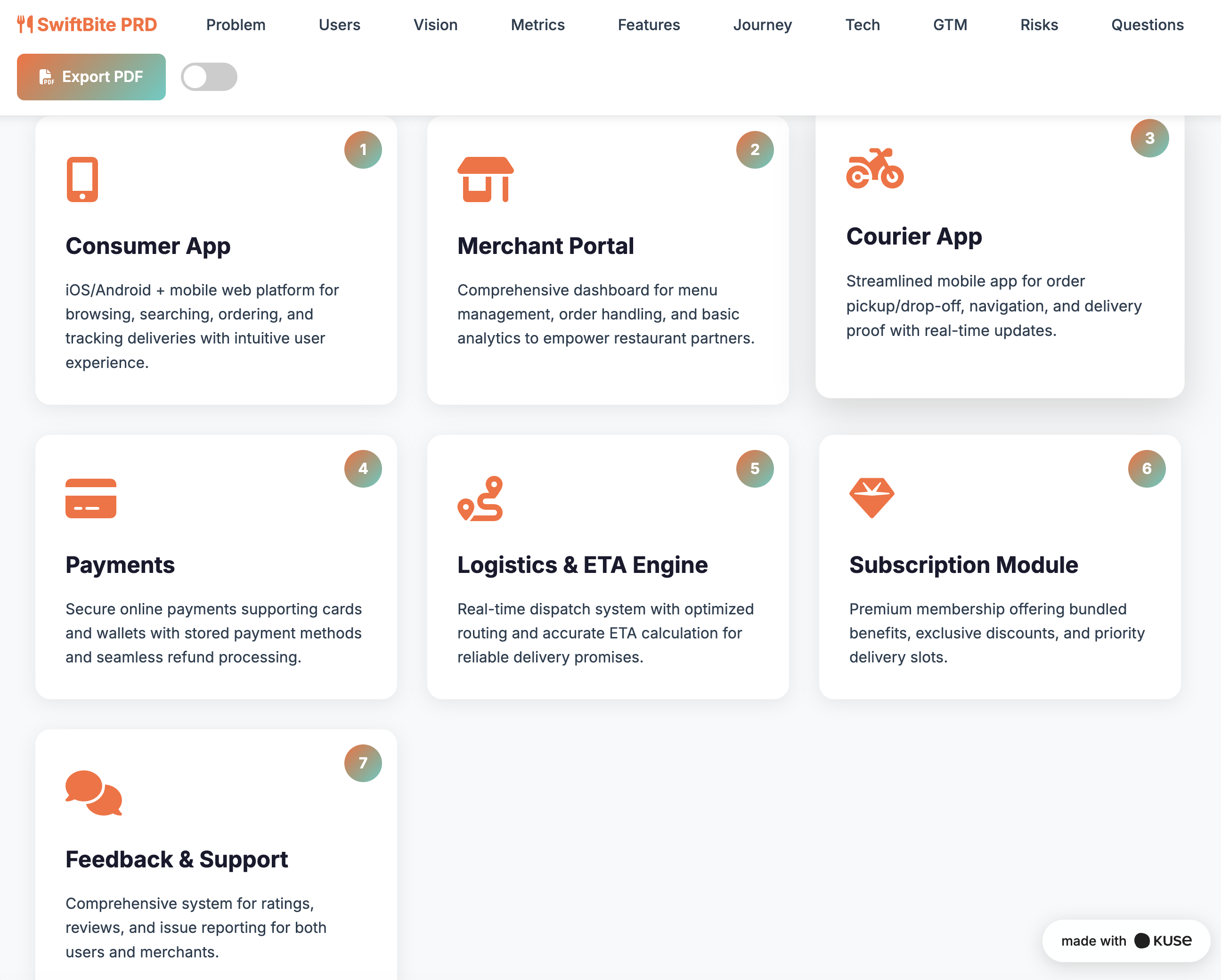Screen dimensions: 1221x980
Task: Open the Journey section
Action: click(x=763, y=25)
